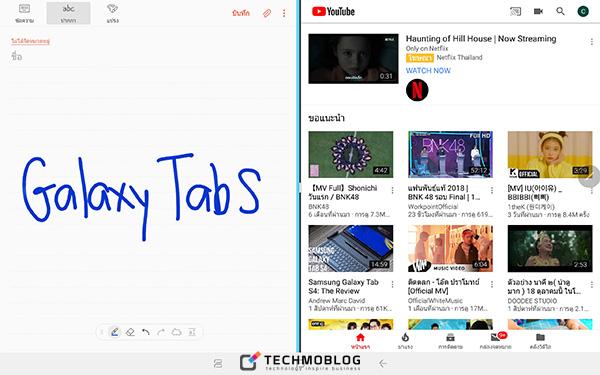Follow the WATCH NOW link
The height and width of the screenshot is (375, 600).
click(x=428, y=70)
